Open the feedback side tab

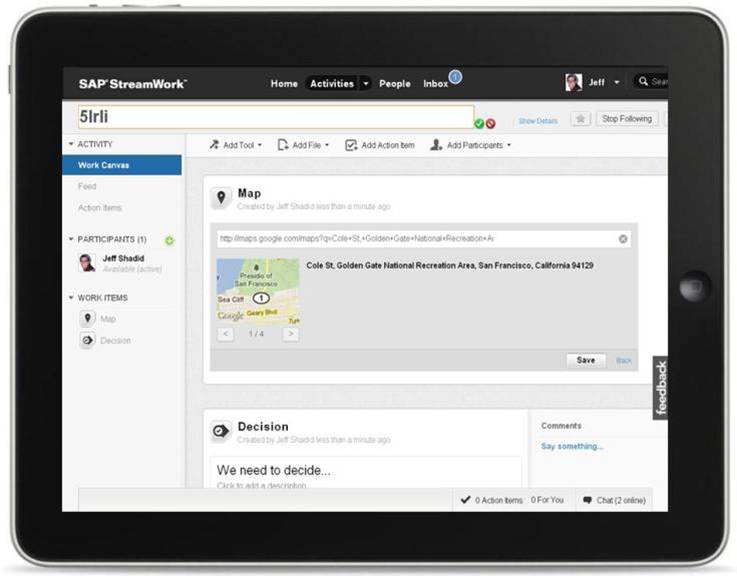pyautogui.click(x=660, y=387)
